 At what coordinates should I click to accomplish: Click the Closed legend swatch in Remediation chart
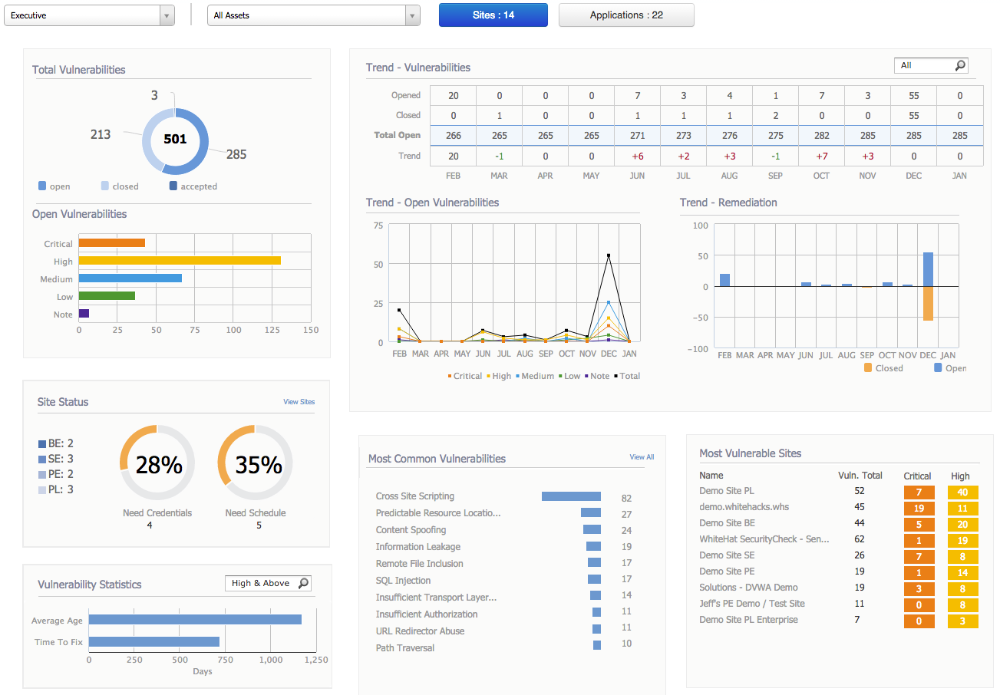[868, 368]
